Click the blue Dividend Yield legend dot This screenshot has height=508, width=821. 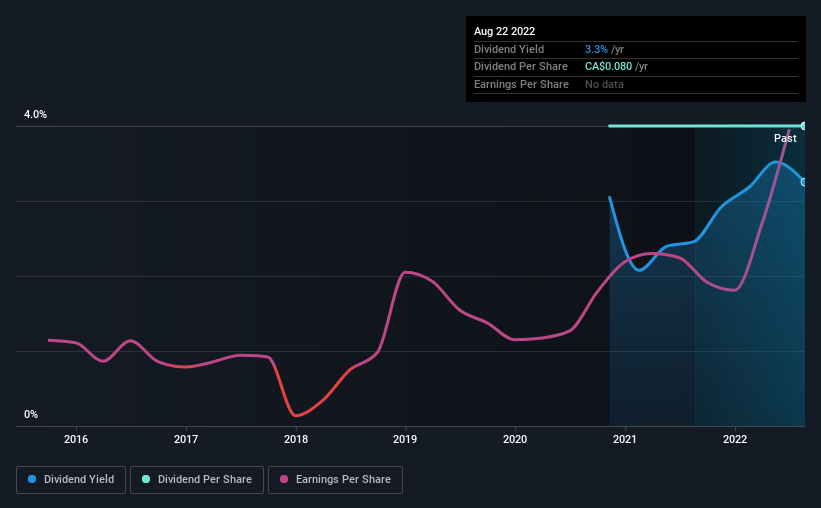tap(32, 479)
